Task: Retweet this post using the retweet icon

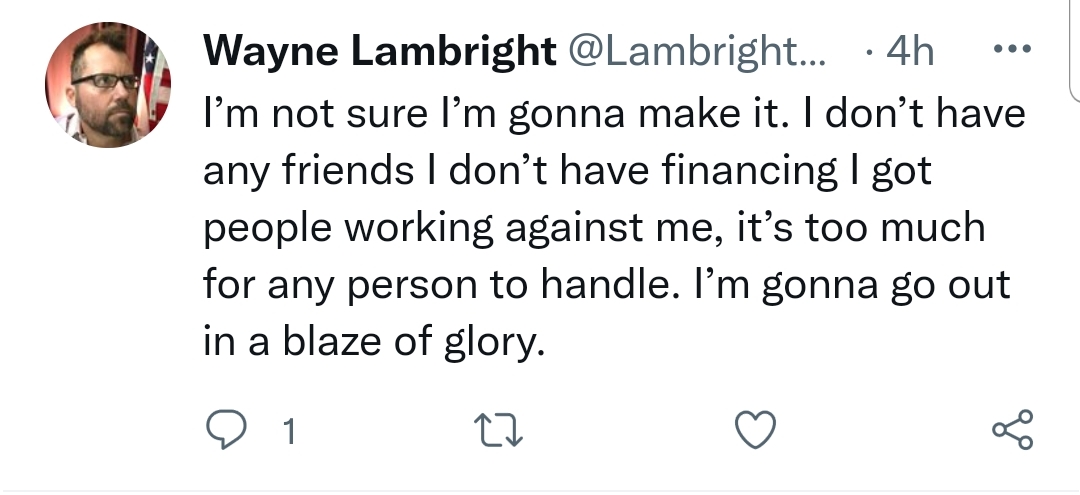Action: point(498,431)
